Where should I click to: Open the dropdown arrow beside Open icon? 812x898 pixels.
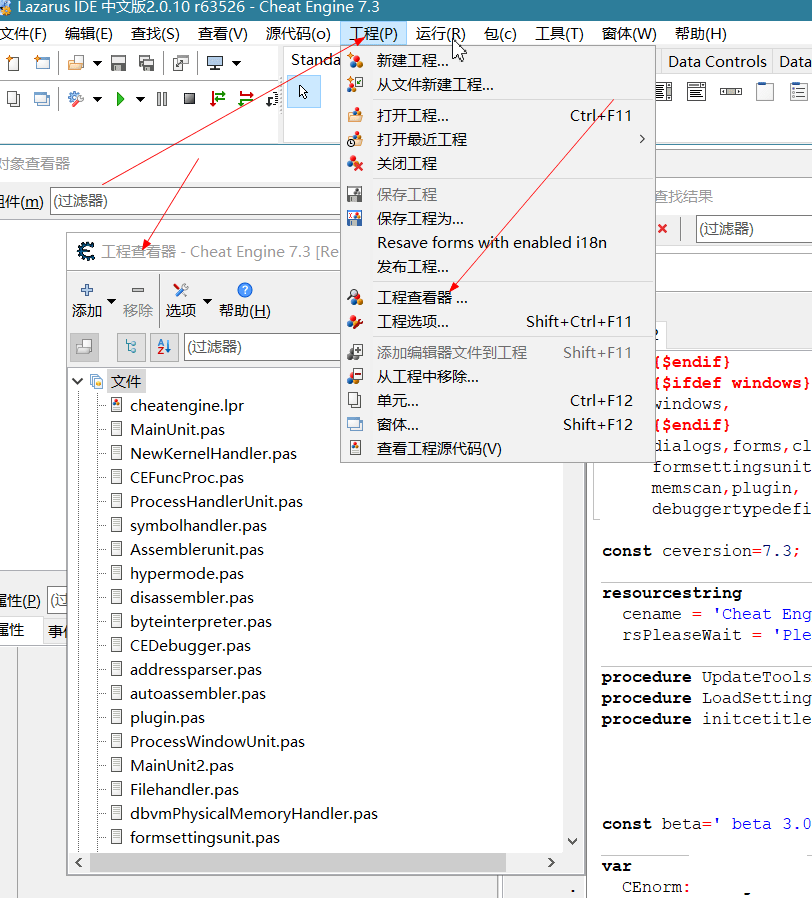coord(97,64)
